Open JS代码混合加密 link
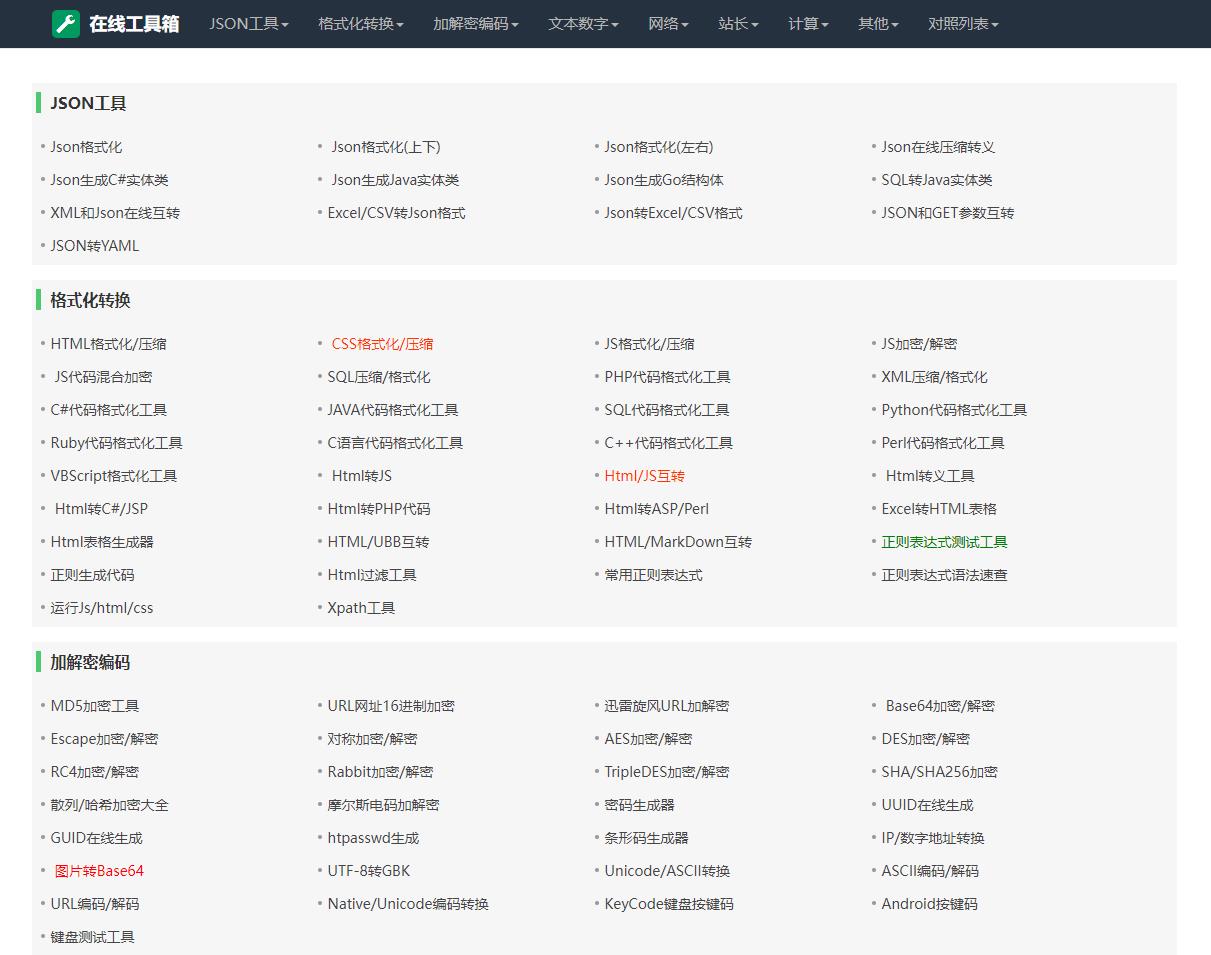This screenshot has height=955, width=1211. pos(104,377)
